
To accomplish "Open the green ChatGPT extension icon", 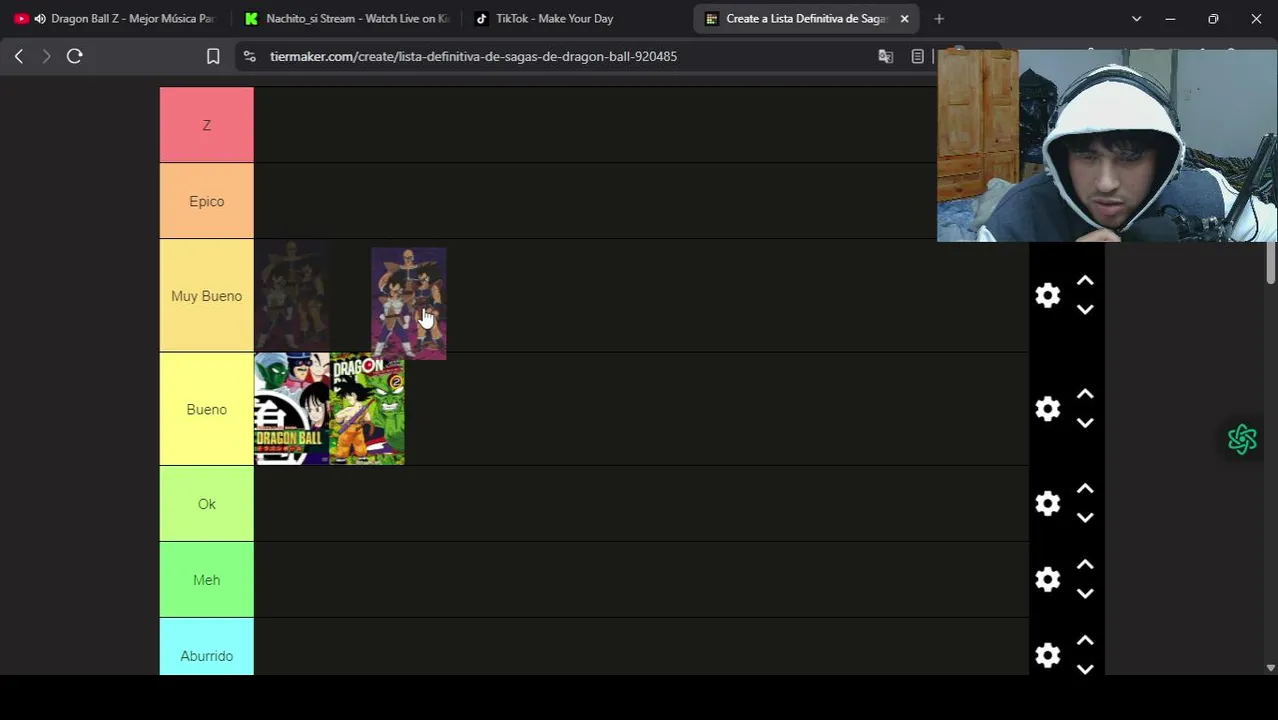I will coord(1242,439).
